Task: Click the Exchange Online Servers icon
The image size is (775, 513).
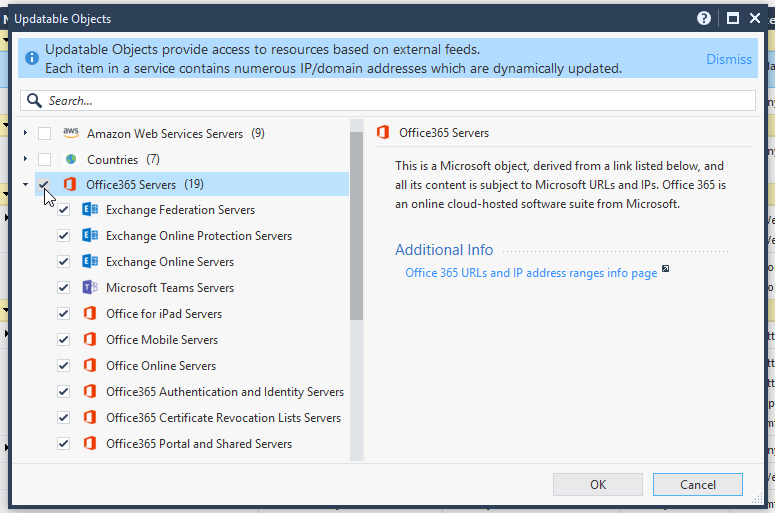Action: click(x=89, y=261)
